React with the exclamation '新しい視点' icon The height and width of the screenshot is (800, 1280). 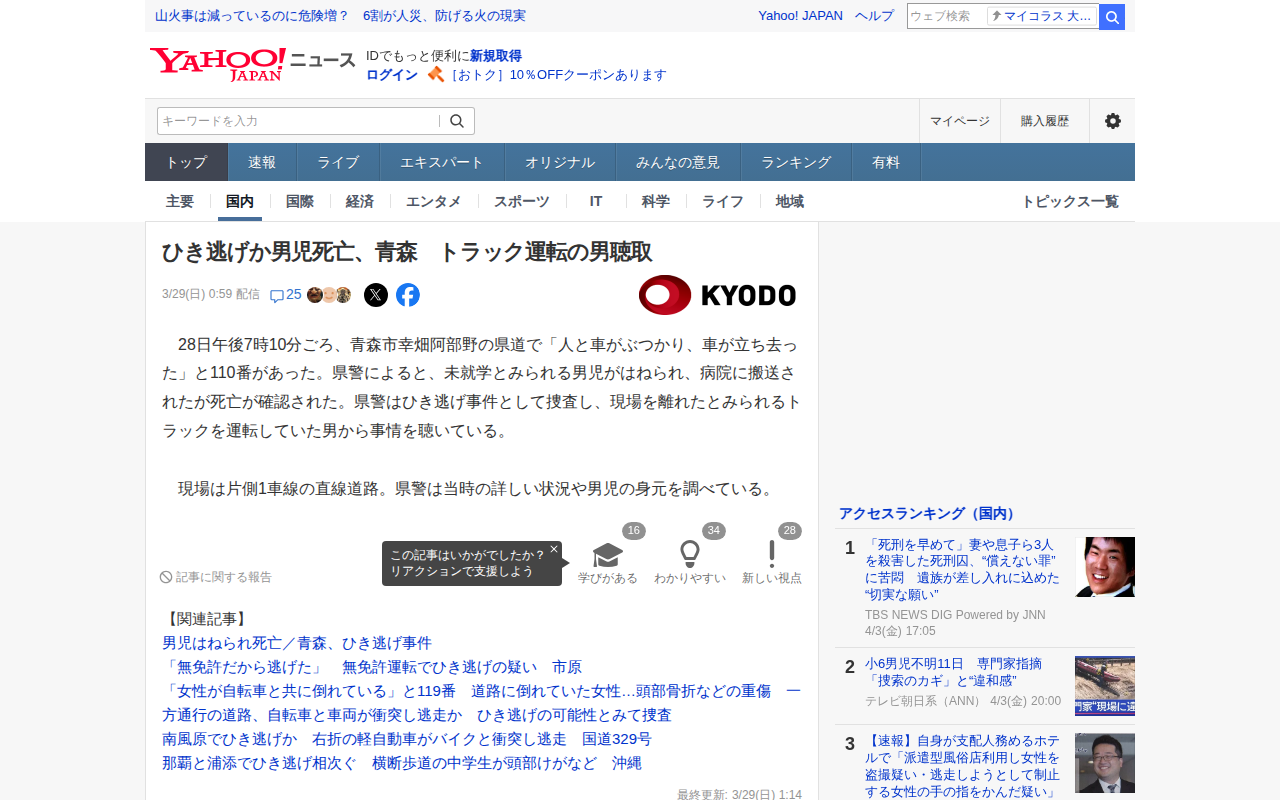pos(772,555)
